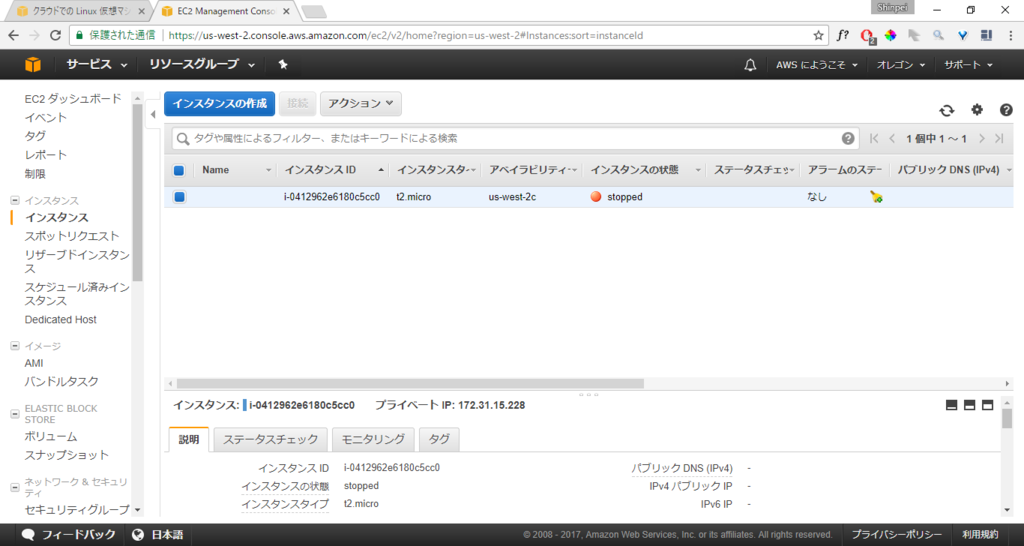Go to first page of results
Screen dimensions: 1024x546
pyautogui.click(x=874, y=138)
